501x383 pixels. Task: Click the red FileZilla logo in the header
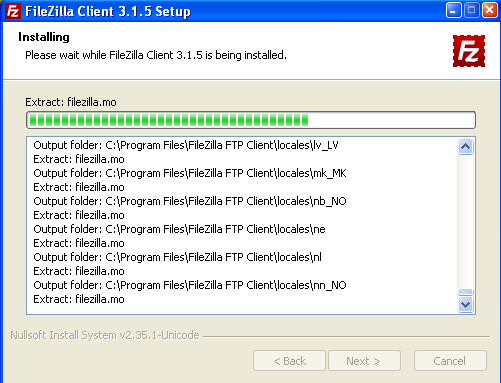point(469,51)
